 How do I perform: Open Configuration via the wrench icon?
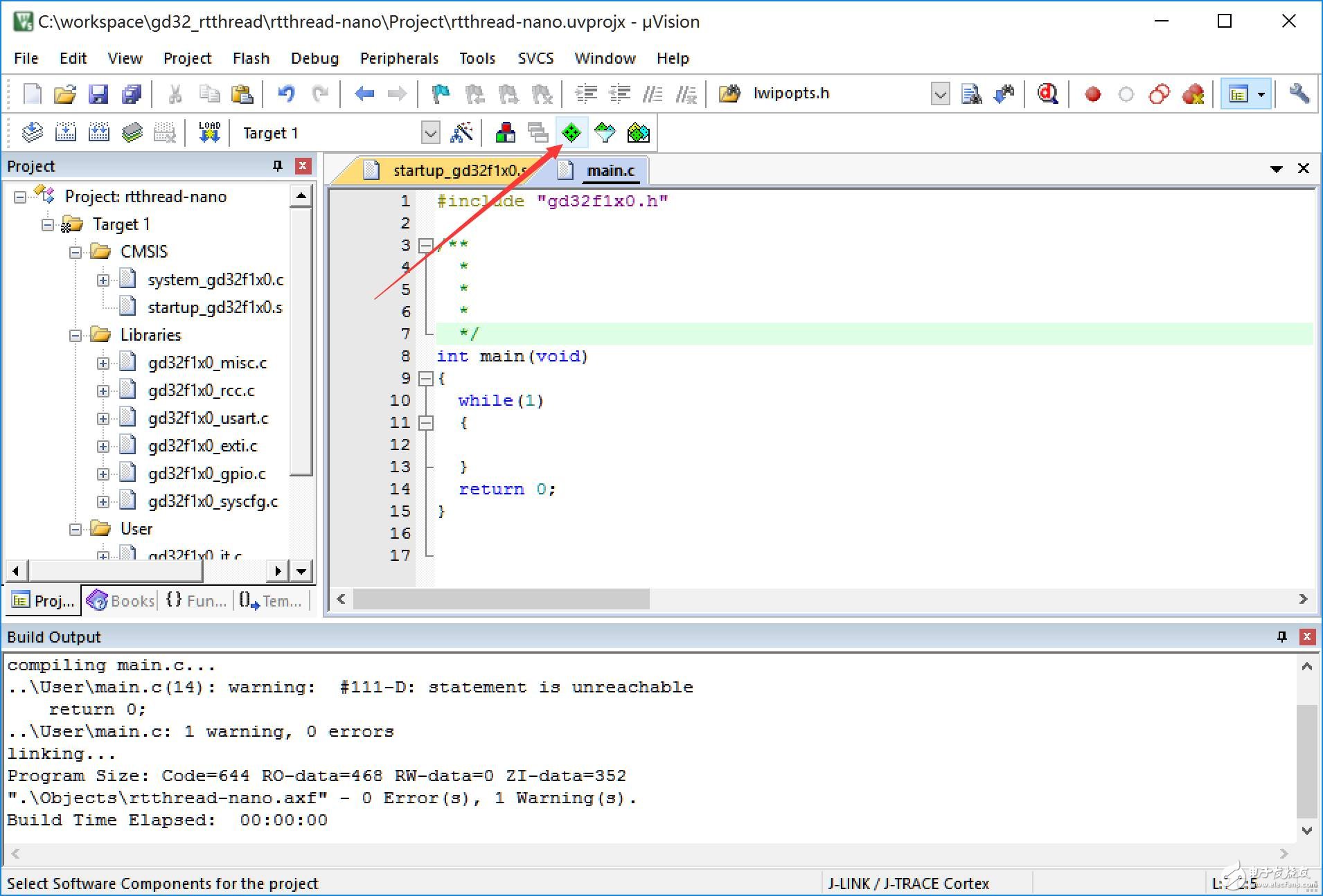coord(1299,93)
